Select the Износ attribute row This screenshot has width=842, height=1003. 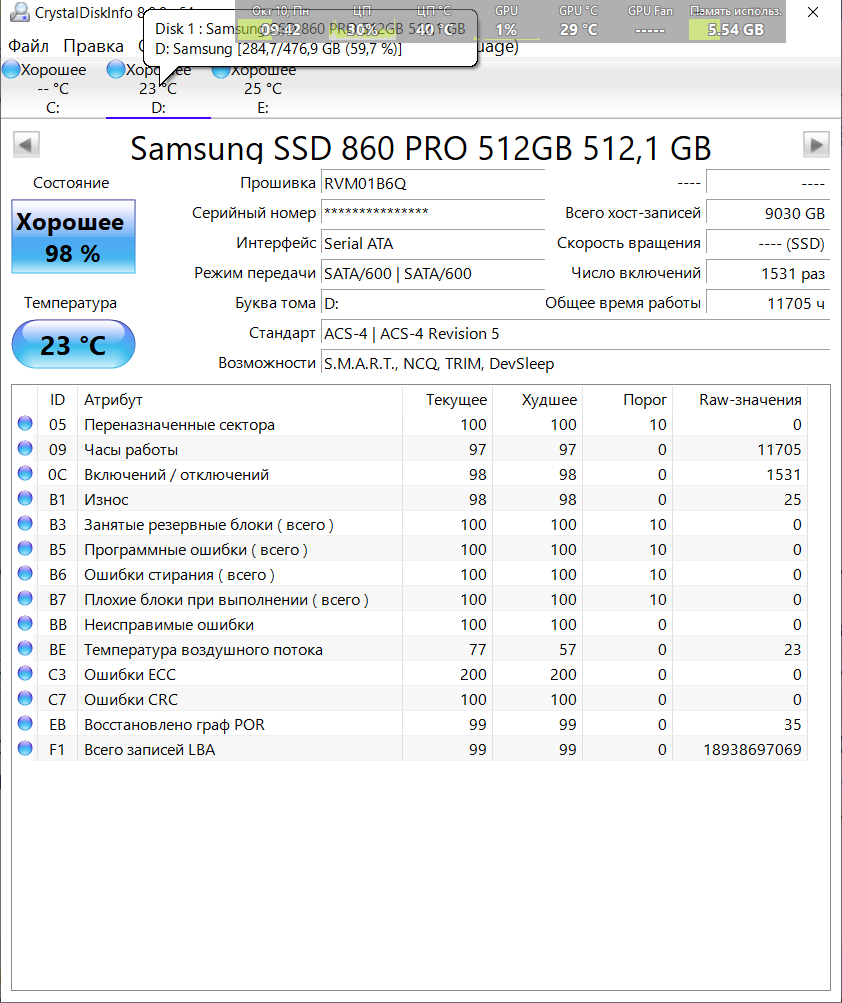pyautogui.click(x=409, y=499)
